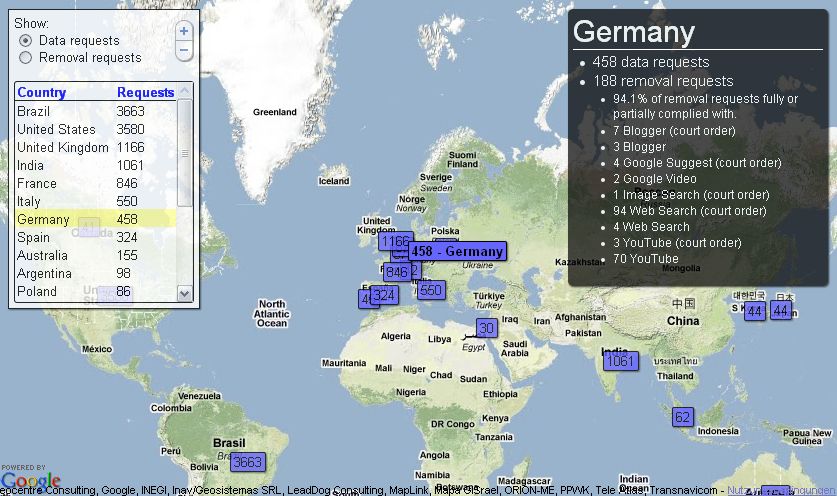Sort table by Requests column header
837x496 pixels.
pos(145,92)
